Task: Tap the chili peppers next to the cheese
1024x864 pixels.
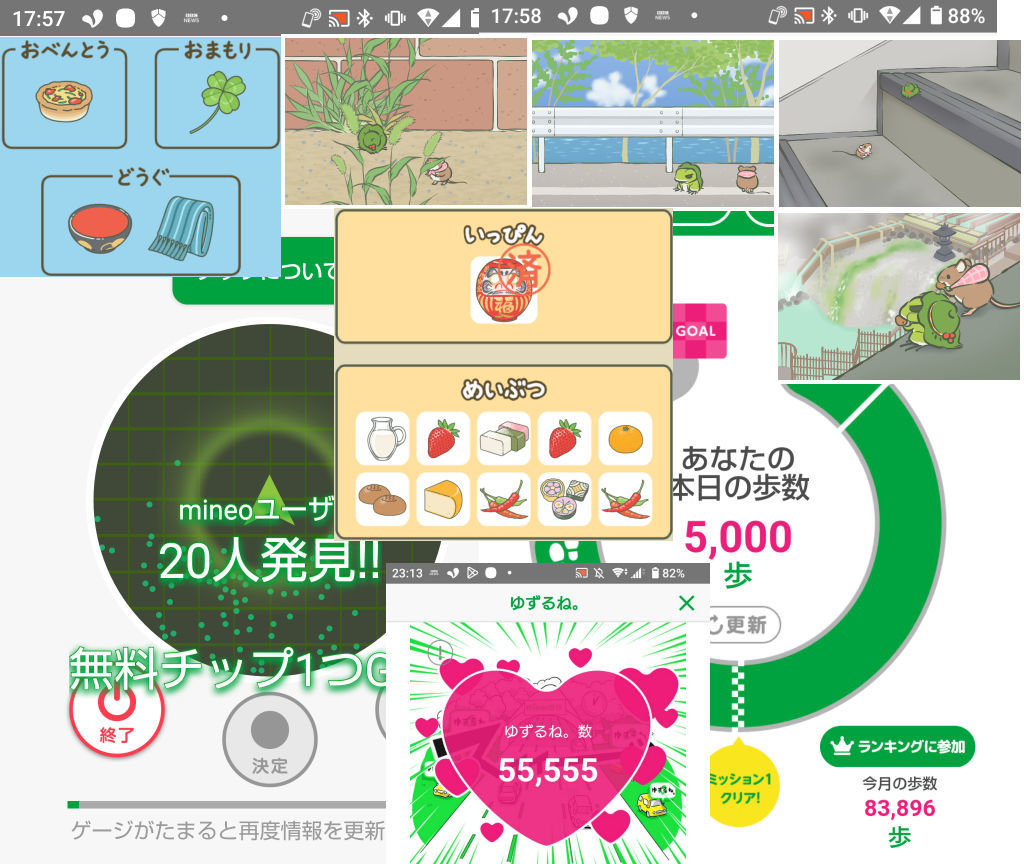Action: coord(504,500)
